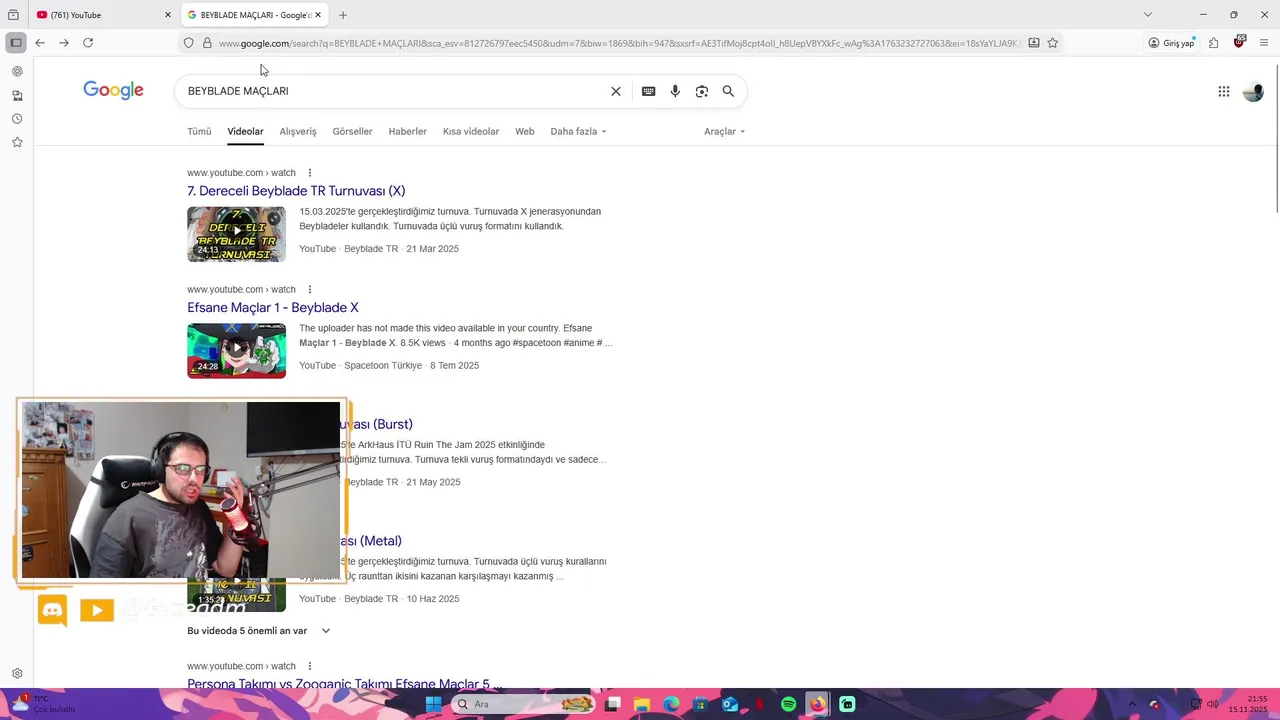
Task: Switch to the Tümü results tab
Action: [x=199, y=131]
